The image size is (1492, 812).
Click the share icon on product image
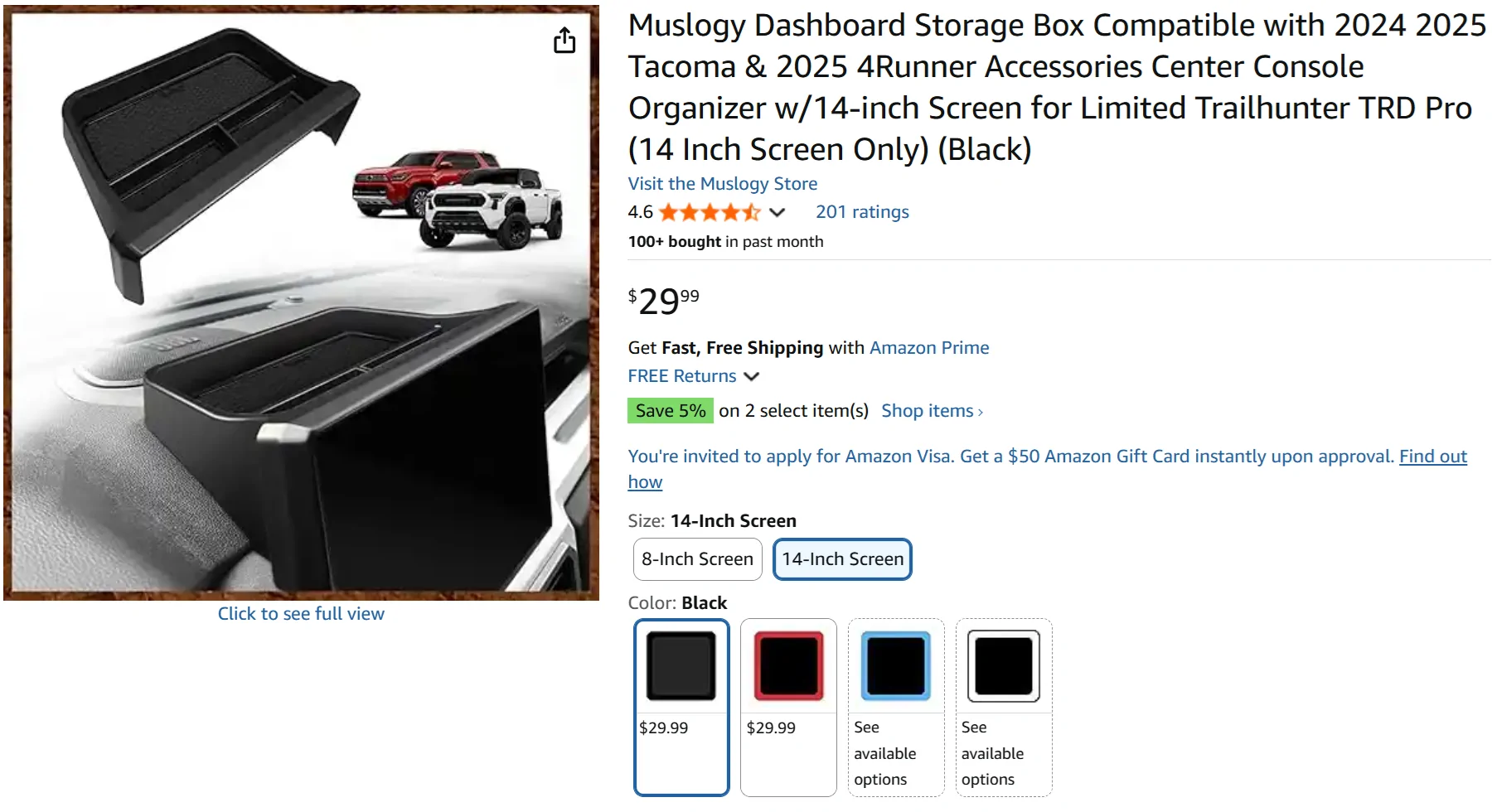click(x=564, y=40)
